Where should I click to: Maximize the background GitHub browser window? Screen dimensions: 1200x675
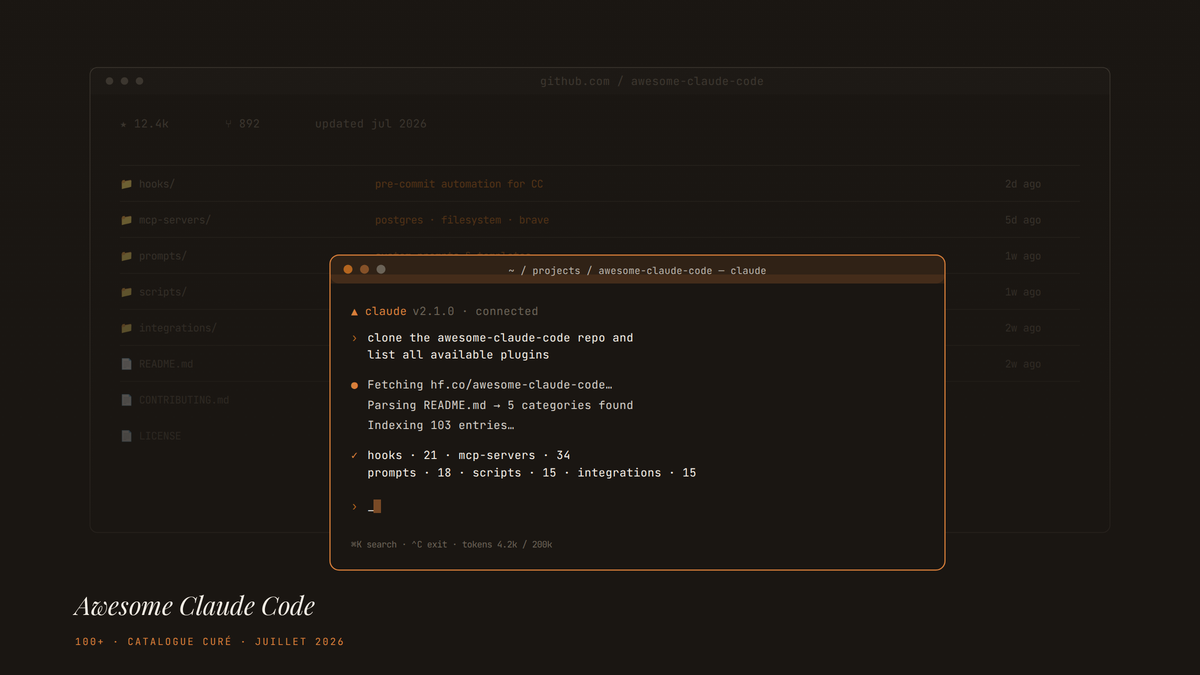[139, 81]
